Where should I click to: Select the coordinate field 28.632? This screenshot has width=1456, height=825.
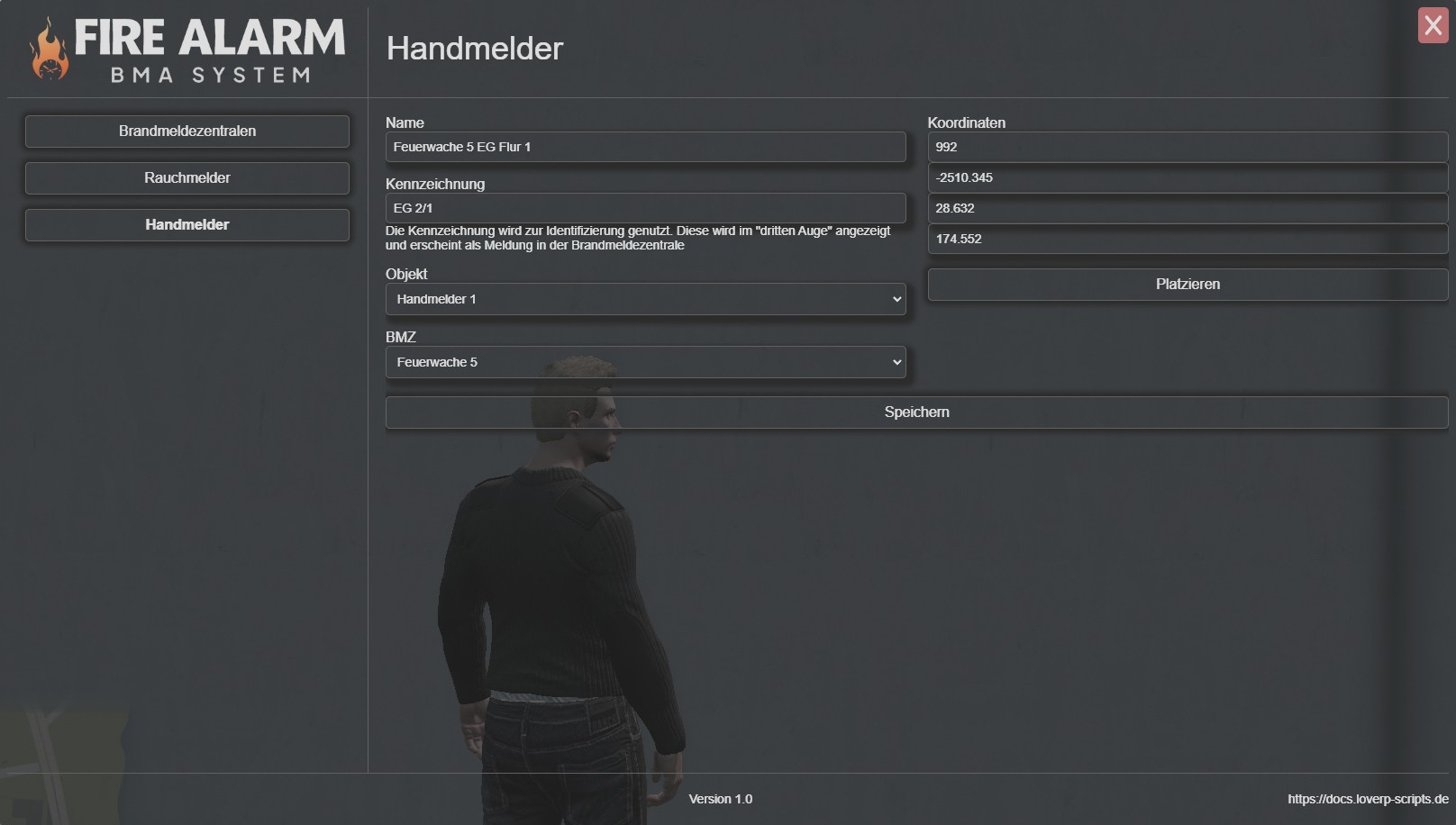coord(1188,208)
